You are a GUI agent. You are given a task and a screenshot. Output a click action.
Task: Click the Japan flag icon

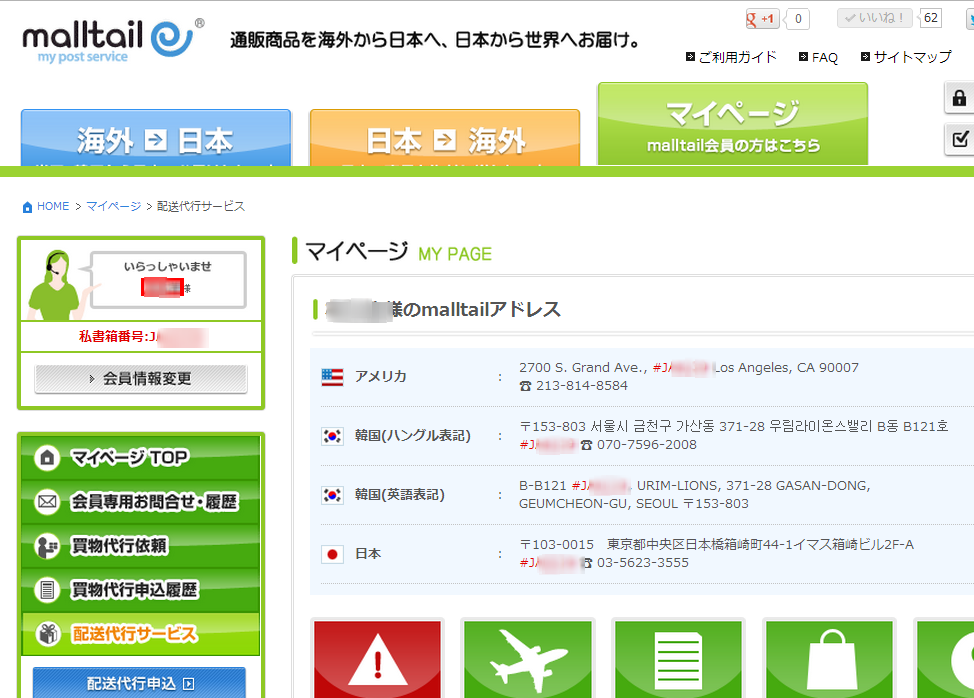coord(332,554)
